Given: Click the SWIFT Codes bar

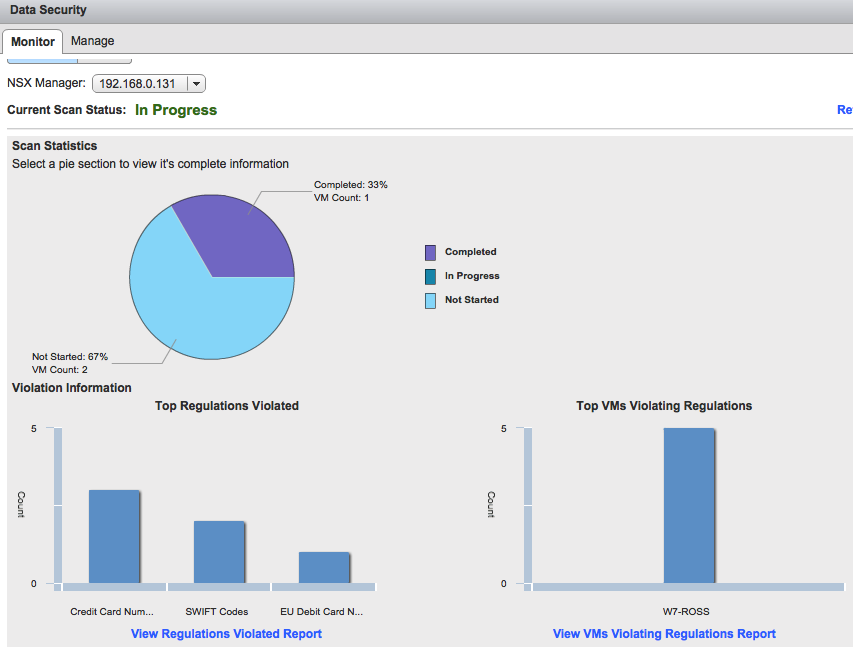Looking at the screenshot, I should tap(219, 552).
